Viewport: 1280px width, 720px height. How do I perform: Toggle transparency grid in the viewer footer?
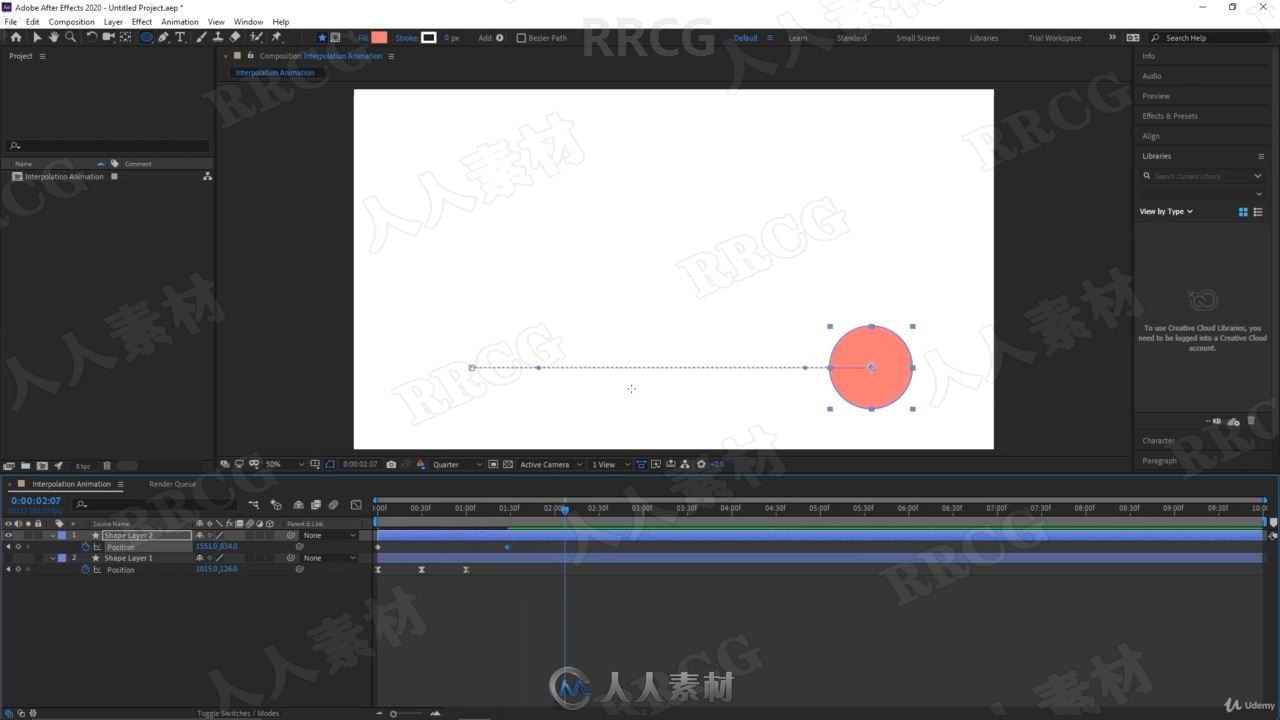(508, 464)
